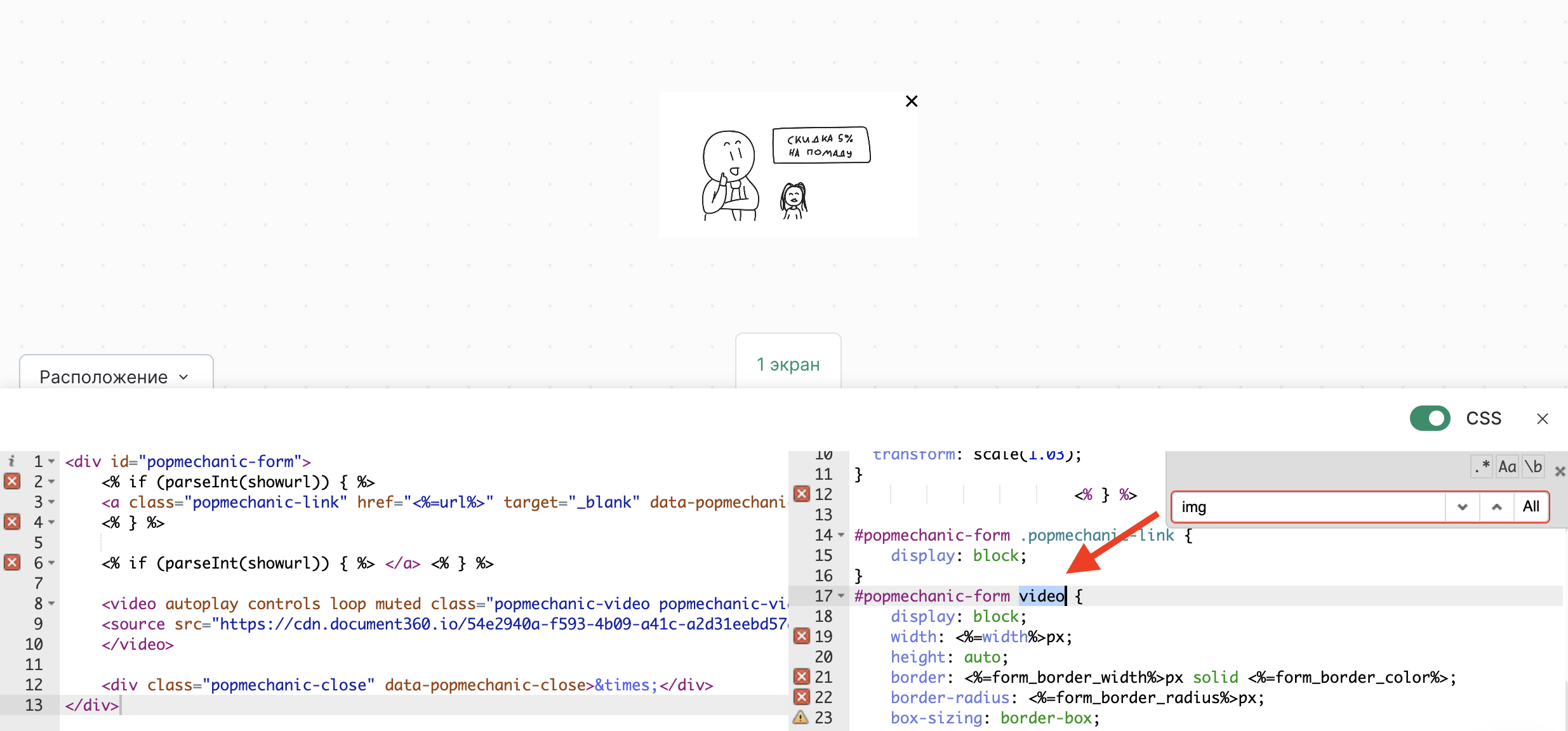Collapse fold arrow at HTML line 4

(51, 522)
